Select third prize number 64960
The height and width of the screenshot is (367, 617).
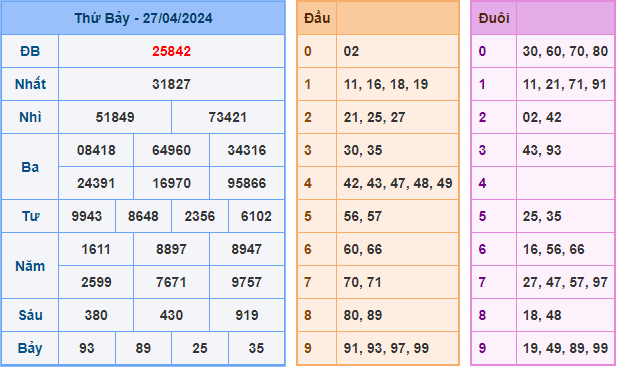[172, 150]
